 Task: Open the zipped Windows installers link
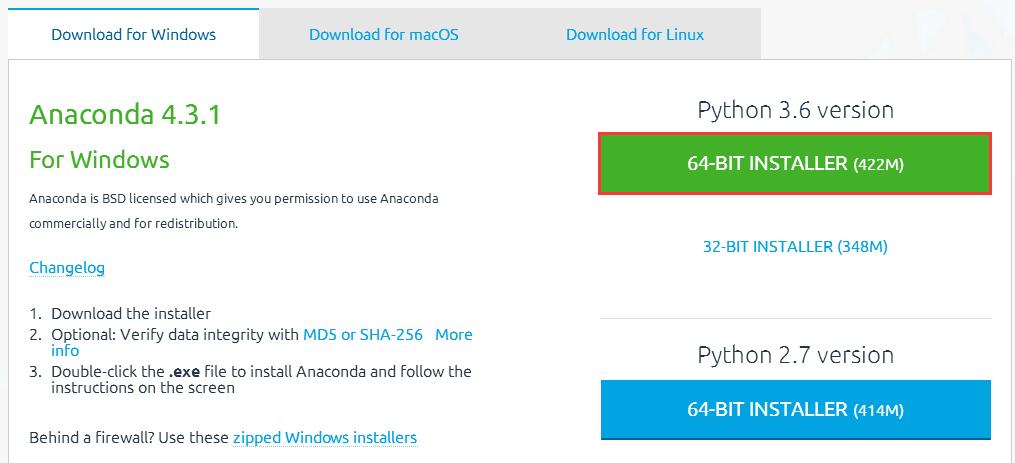pyautogui.click(x=324, y=437)
